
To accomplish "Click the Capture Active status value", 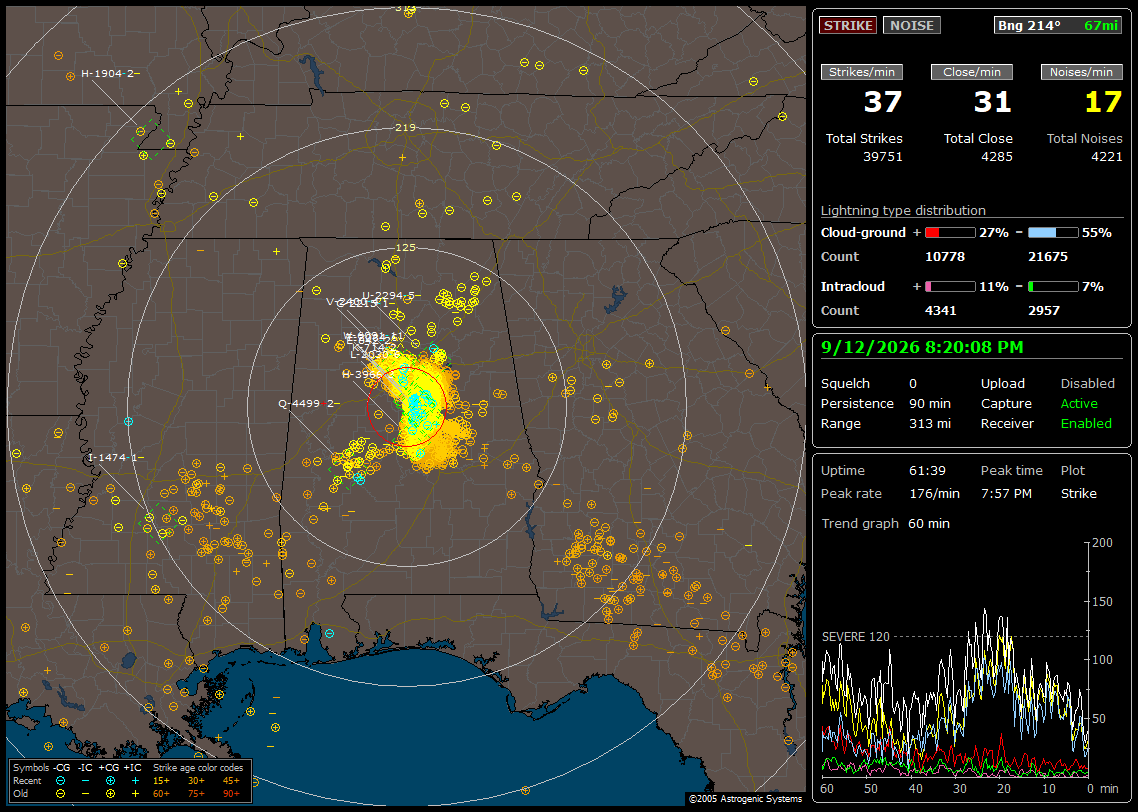I will [x=1078, y=403].
